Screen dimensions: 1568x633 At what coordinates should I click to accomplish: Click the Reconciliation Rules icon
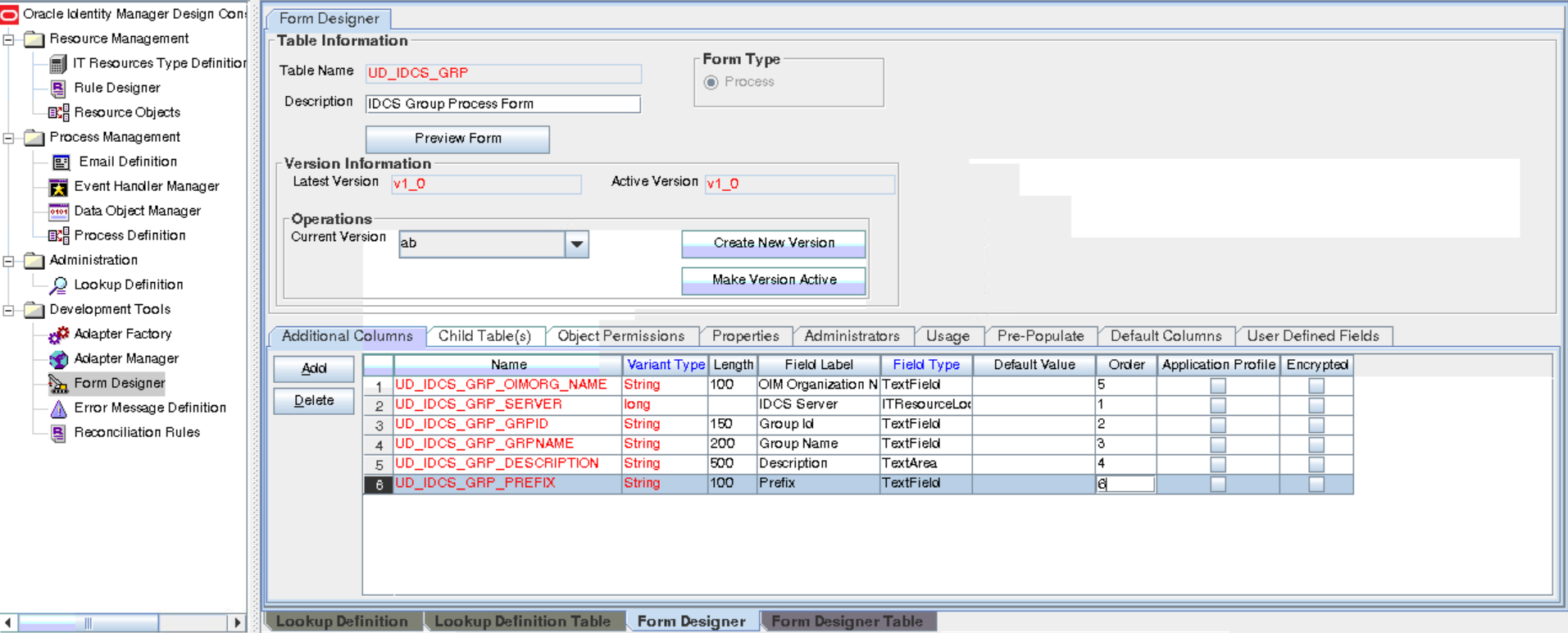tap(58, 433)
